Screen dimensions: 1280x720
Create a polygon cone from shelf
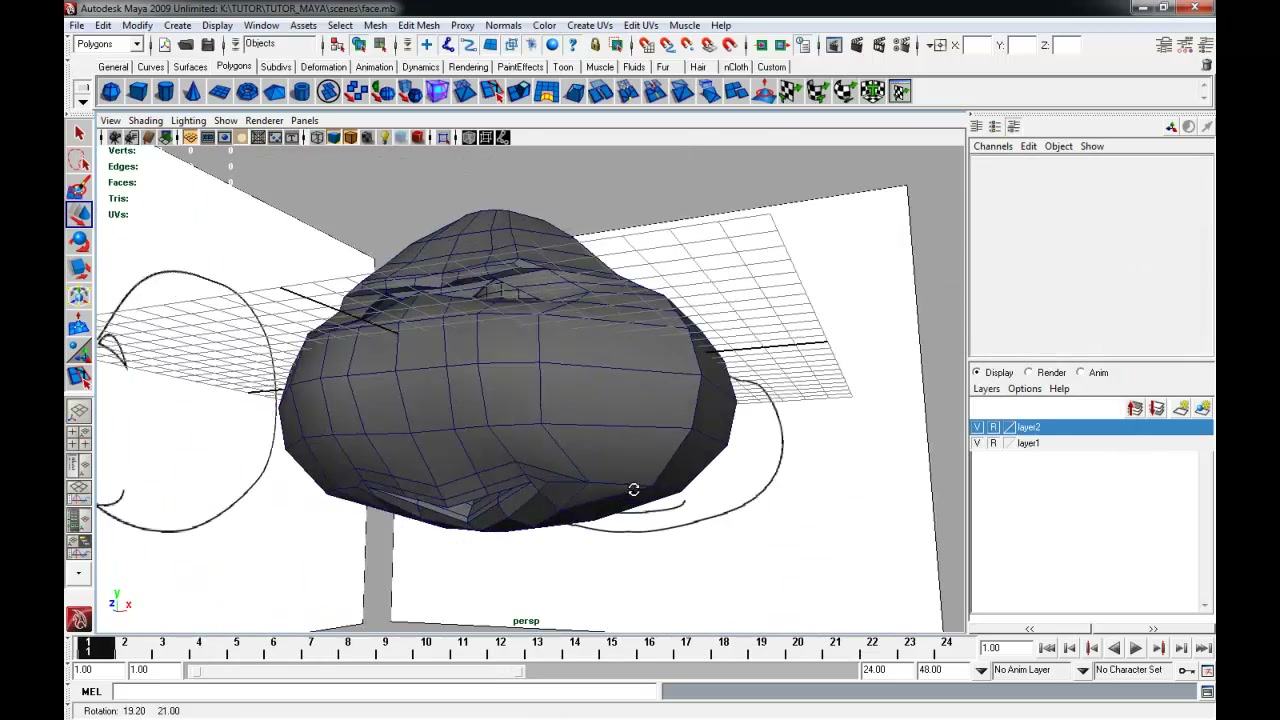[191, 92]
